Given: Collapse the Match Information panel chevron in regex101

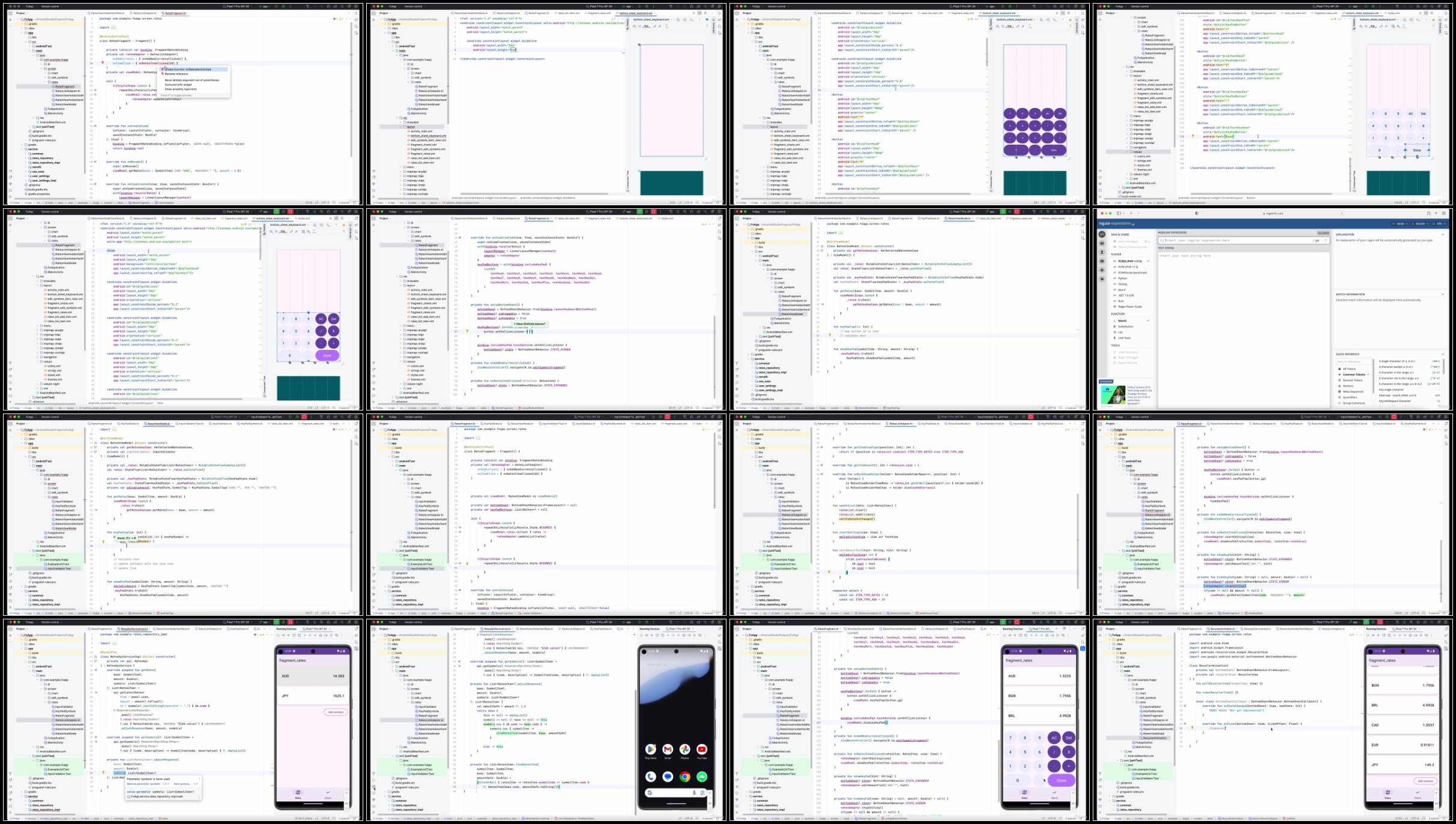Looking at the screenshot, I should pyautogui.click(x=1443, y=294).
